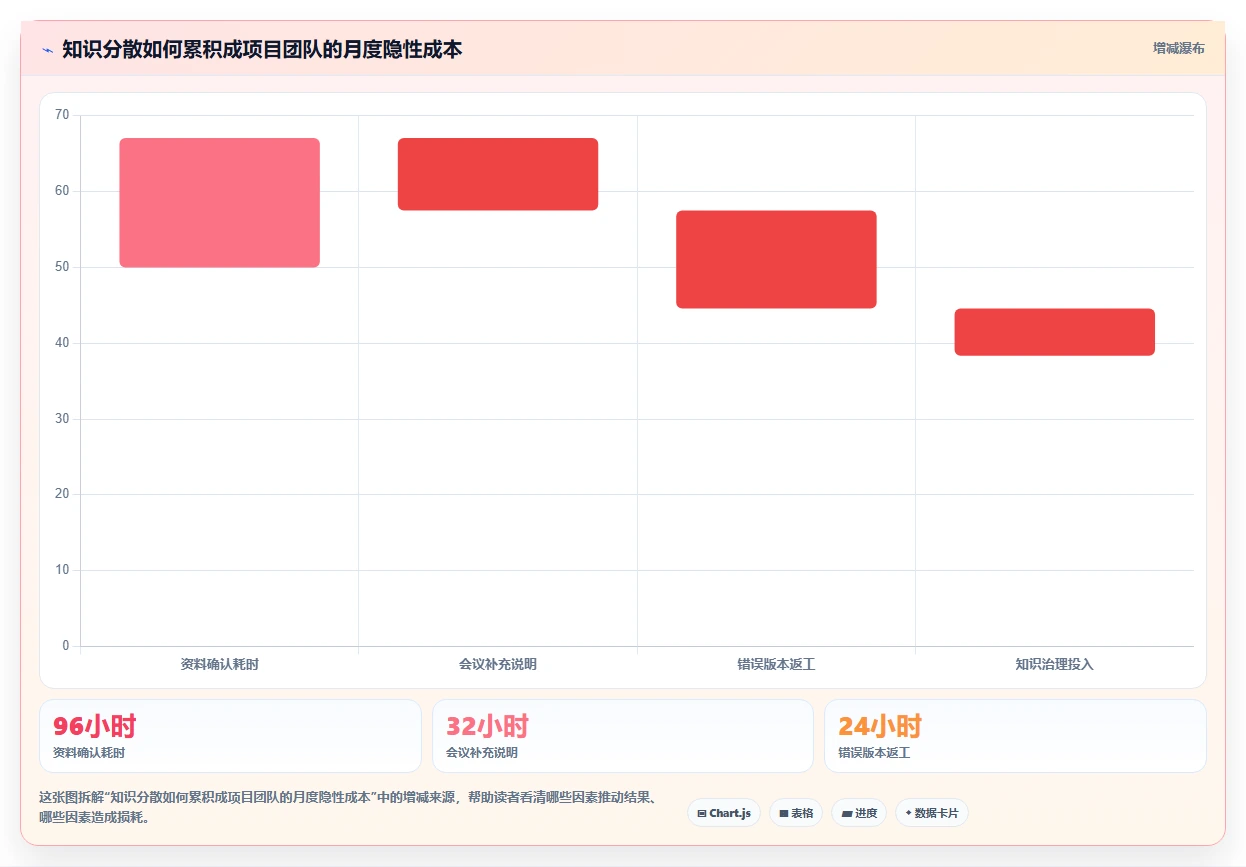This screenshot has width=1246, height=867.
Task: Click the 资料确认耗时 caption under 96小时
Action: coord(89,752)
